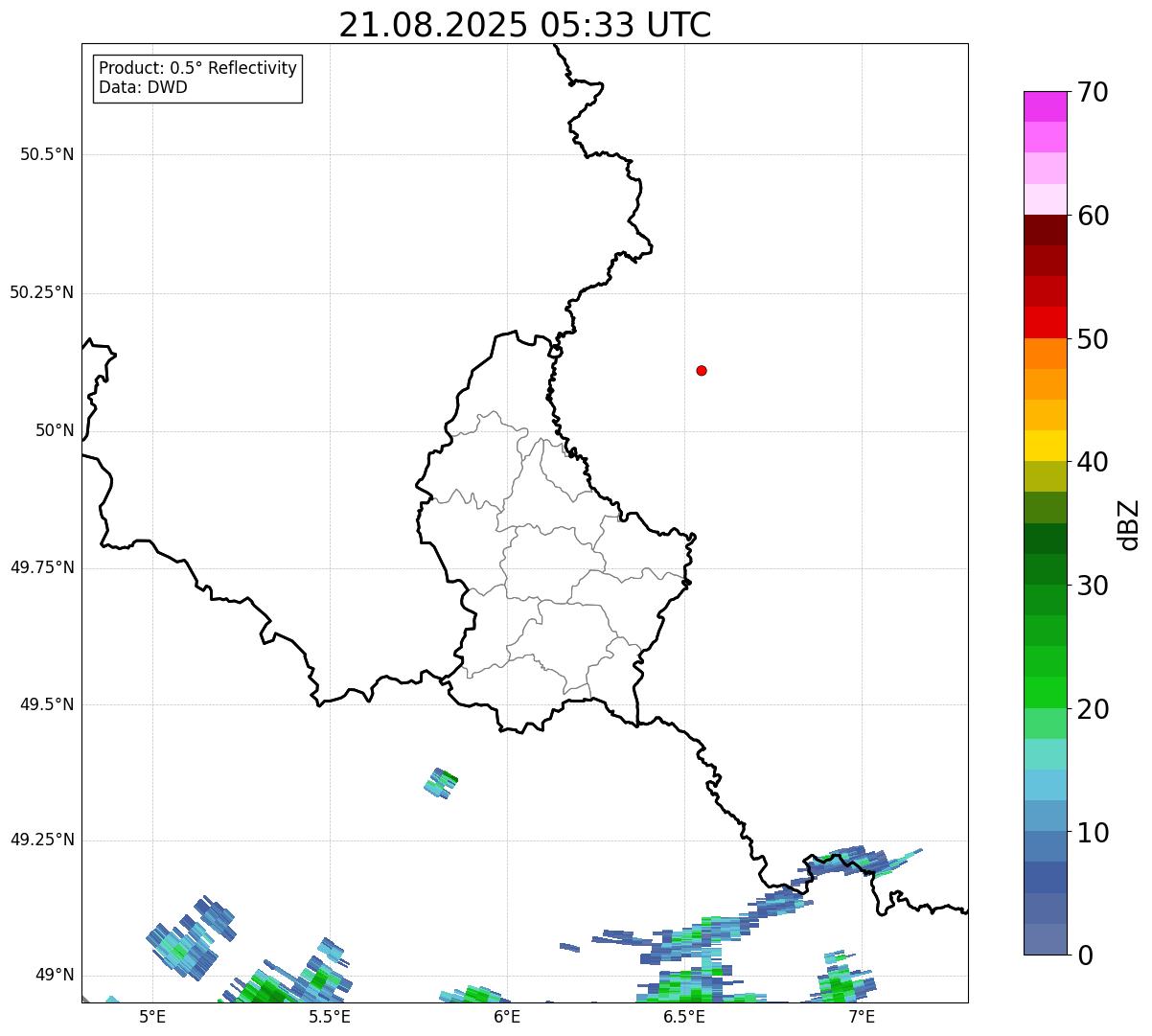Click the colorbar tick label '30'
The image size is (1152, 1036).
point(1093,586)
